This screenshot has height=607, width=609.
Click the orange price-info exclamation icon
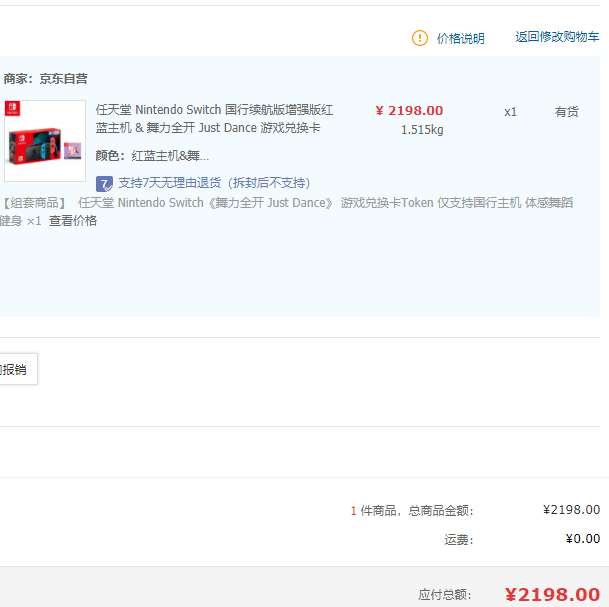point(419,38)
